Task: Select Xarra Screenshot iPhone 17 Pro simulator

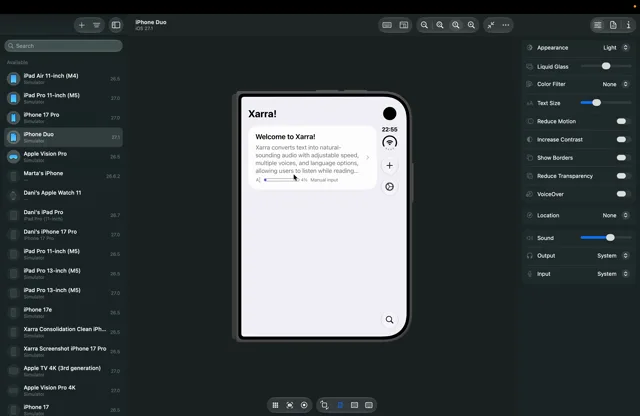Action: [x=63, y=351]
